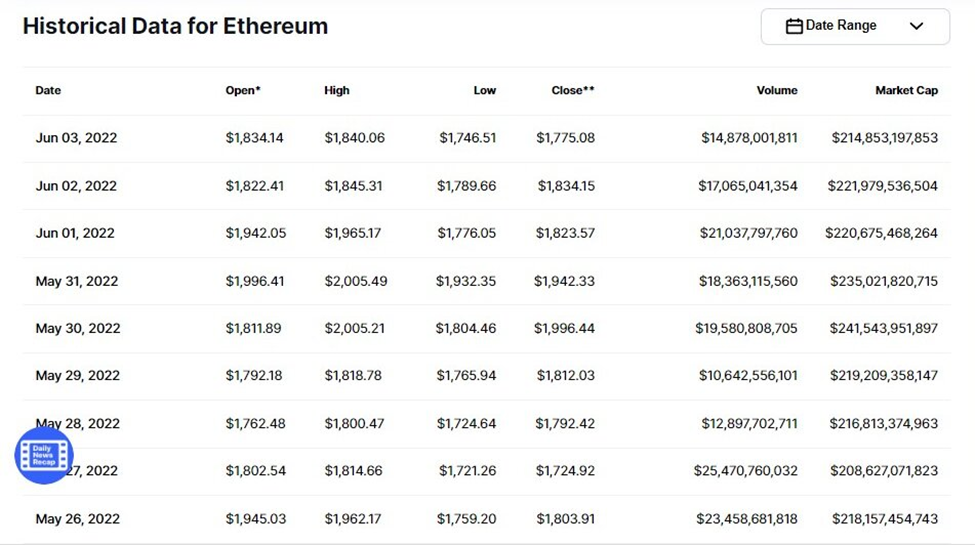Click the Open* column header
975x545 pixels.
point(243,90)
